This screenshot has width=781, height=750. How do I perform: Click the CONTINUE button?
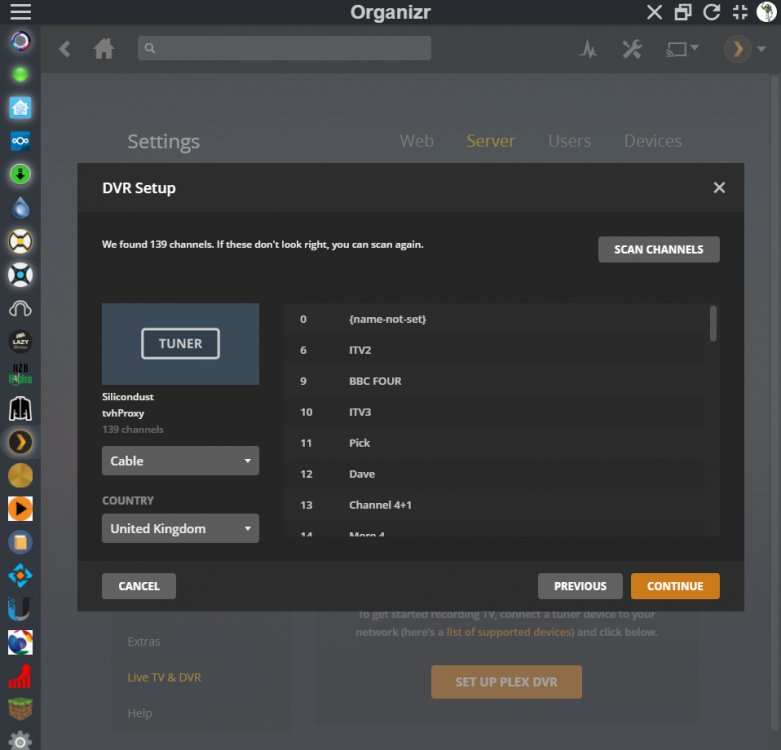675,586
